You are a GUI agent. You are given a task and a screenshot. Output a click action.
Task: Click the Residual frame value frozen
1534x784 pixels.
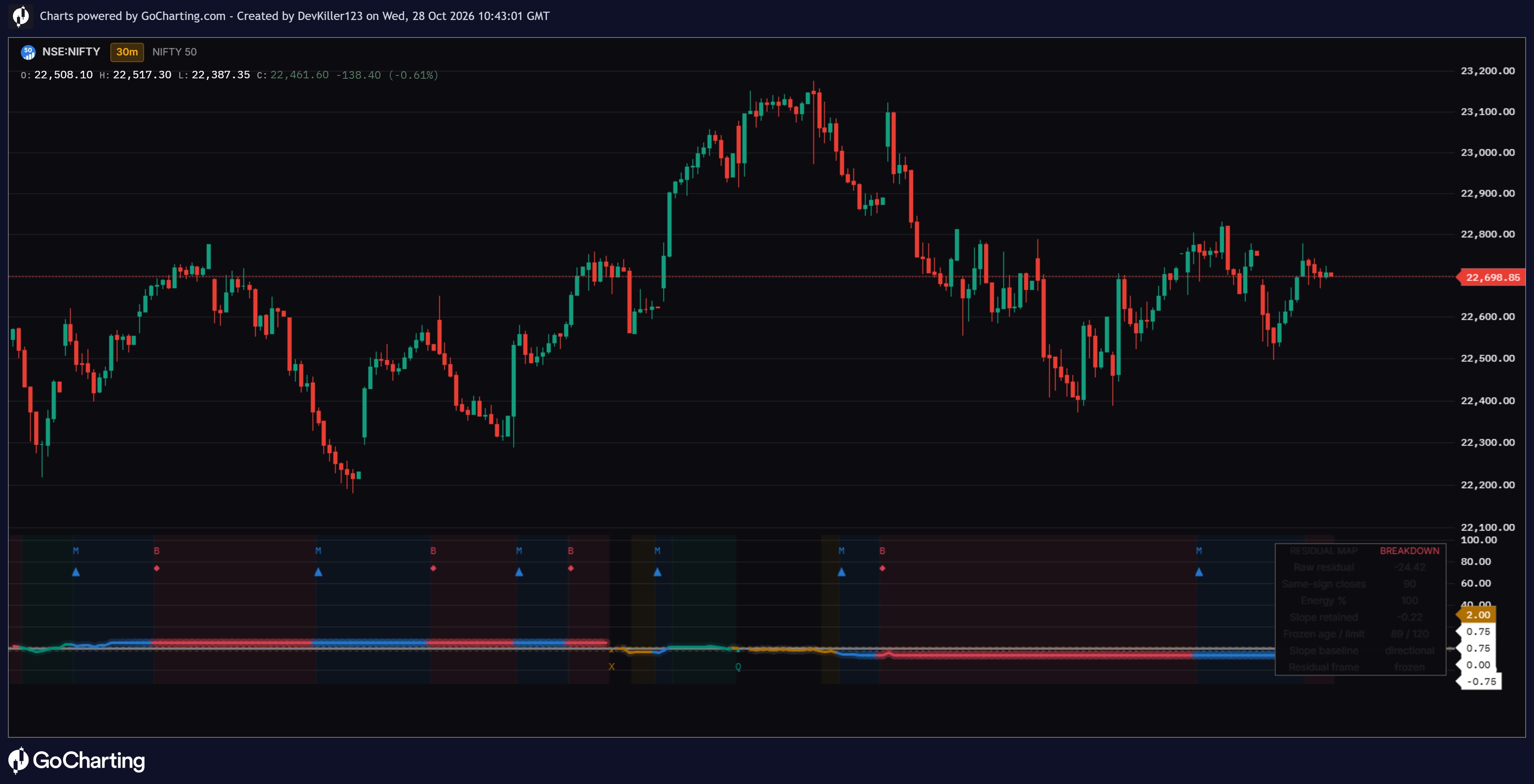tap(1409, 667)
